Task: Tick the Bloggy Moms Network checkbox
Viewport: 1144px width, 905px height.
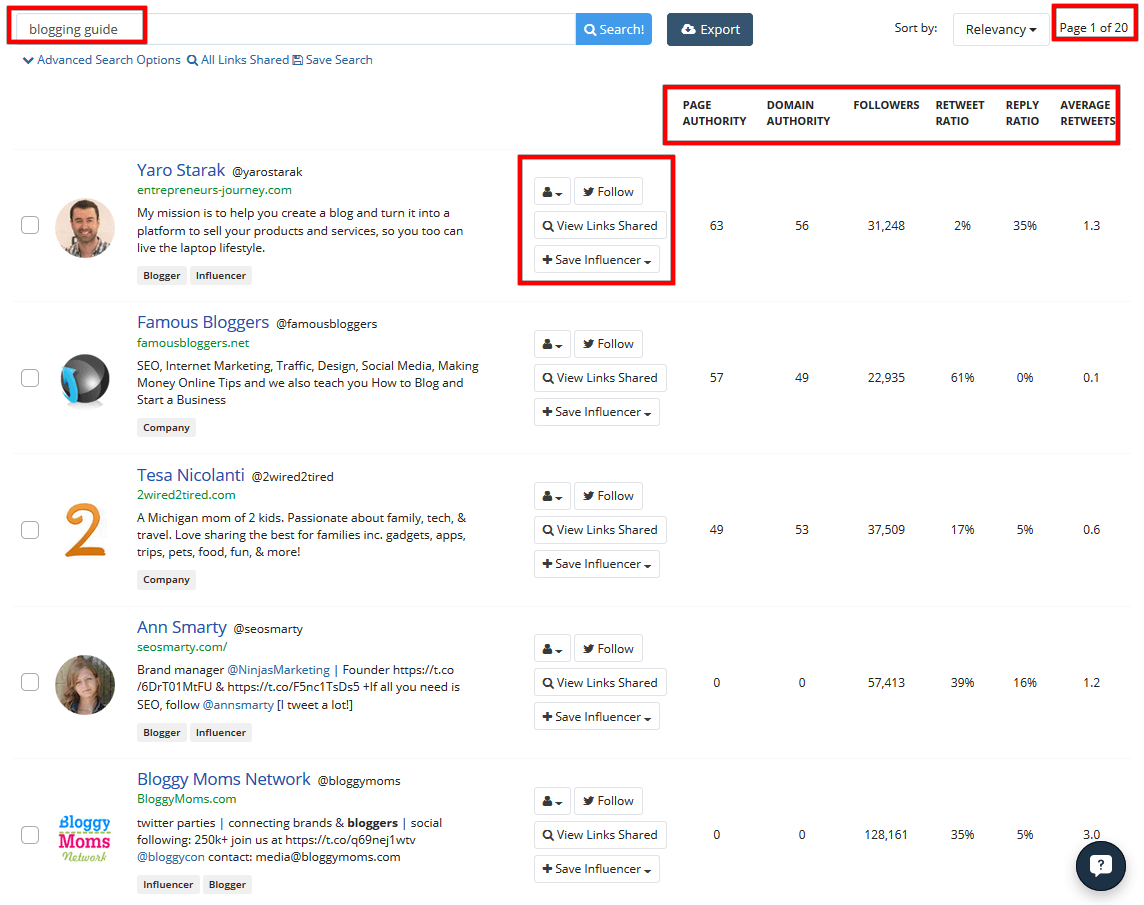Action: point(30,834)
